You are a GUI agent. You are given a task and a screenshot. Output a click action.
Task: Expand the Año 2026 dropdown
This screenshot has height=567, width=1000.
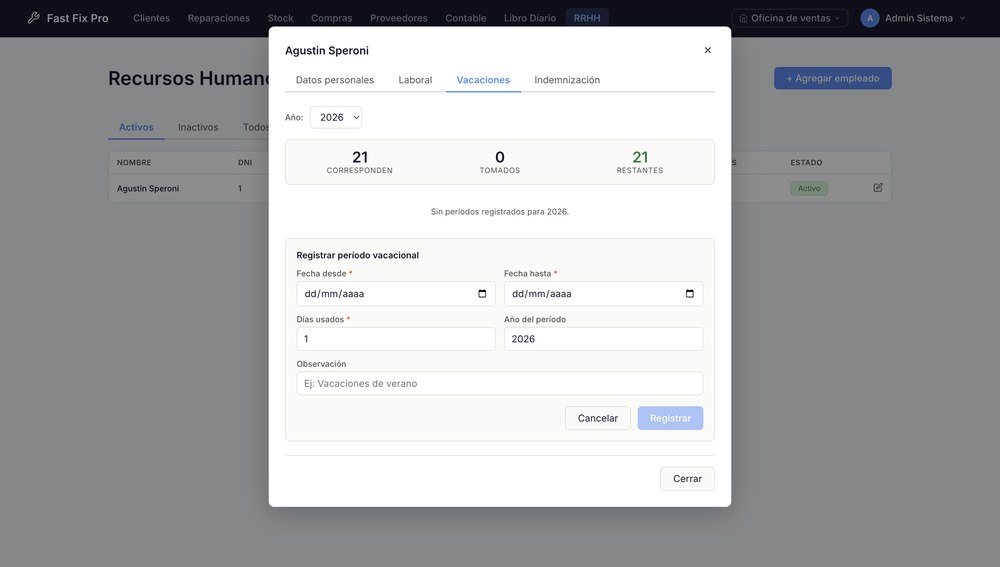coord(336,117)
